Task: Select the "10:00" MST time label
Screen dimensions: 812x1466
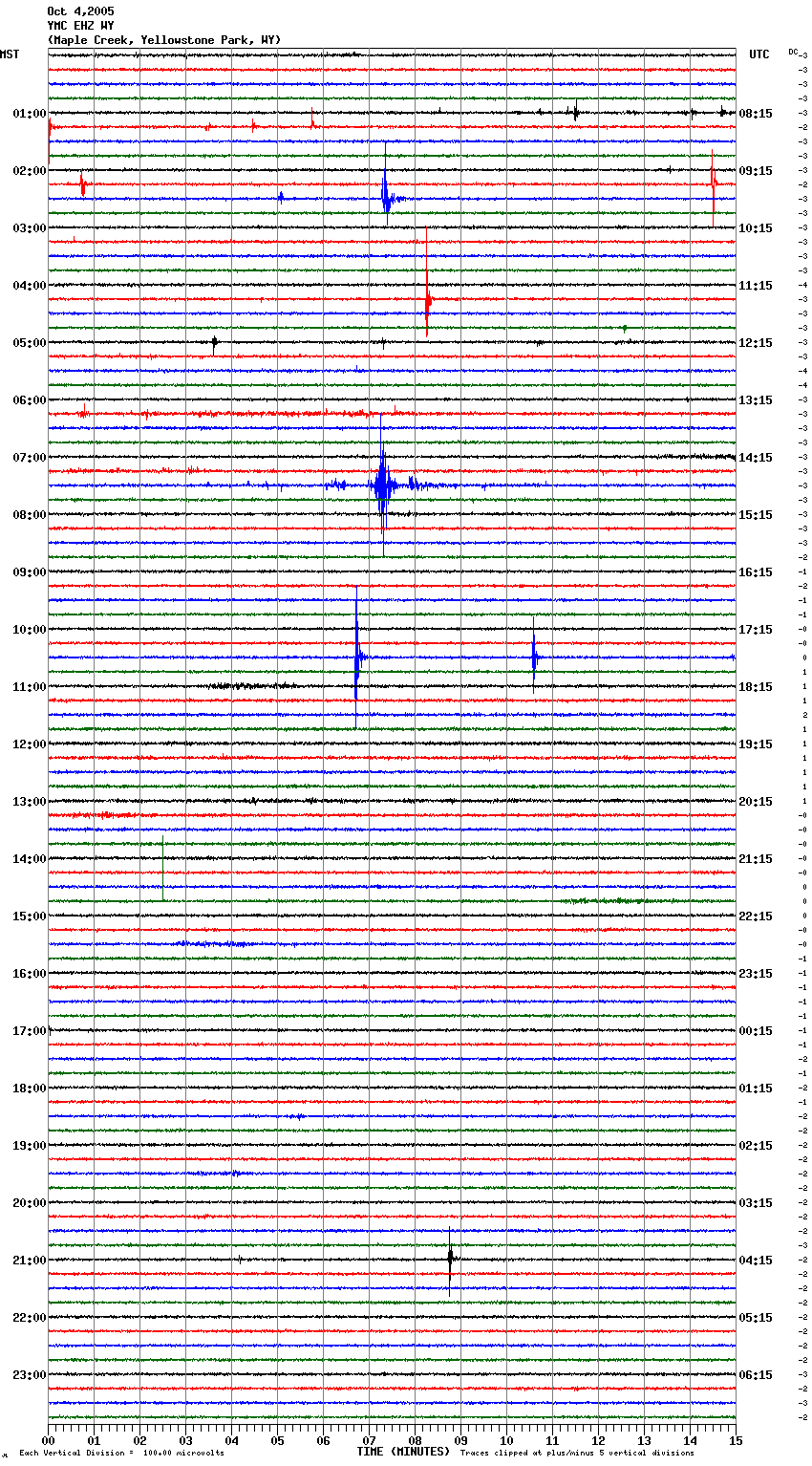Action: click(x=30, y=630)
